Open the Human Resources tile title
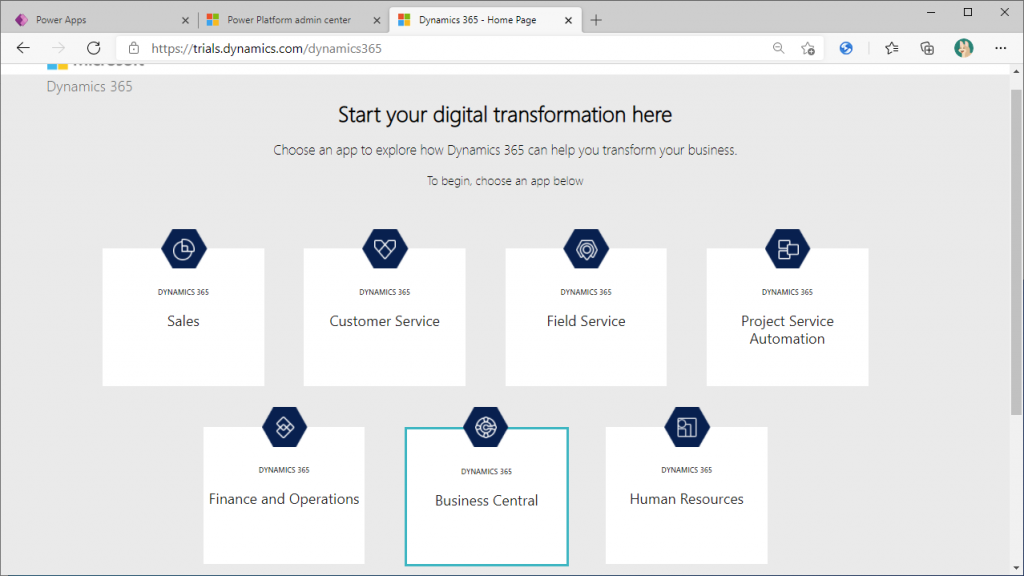The width and height of the screenshot is (1024, 576). click(686, 499)
